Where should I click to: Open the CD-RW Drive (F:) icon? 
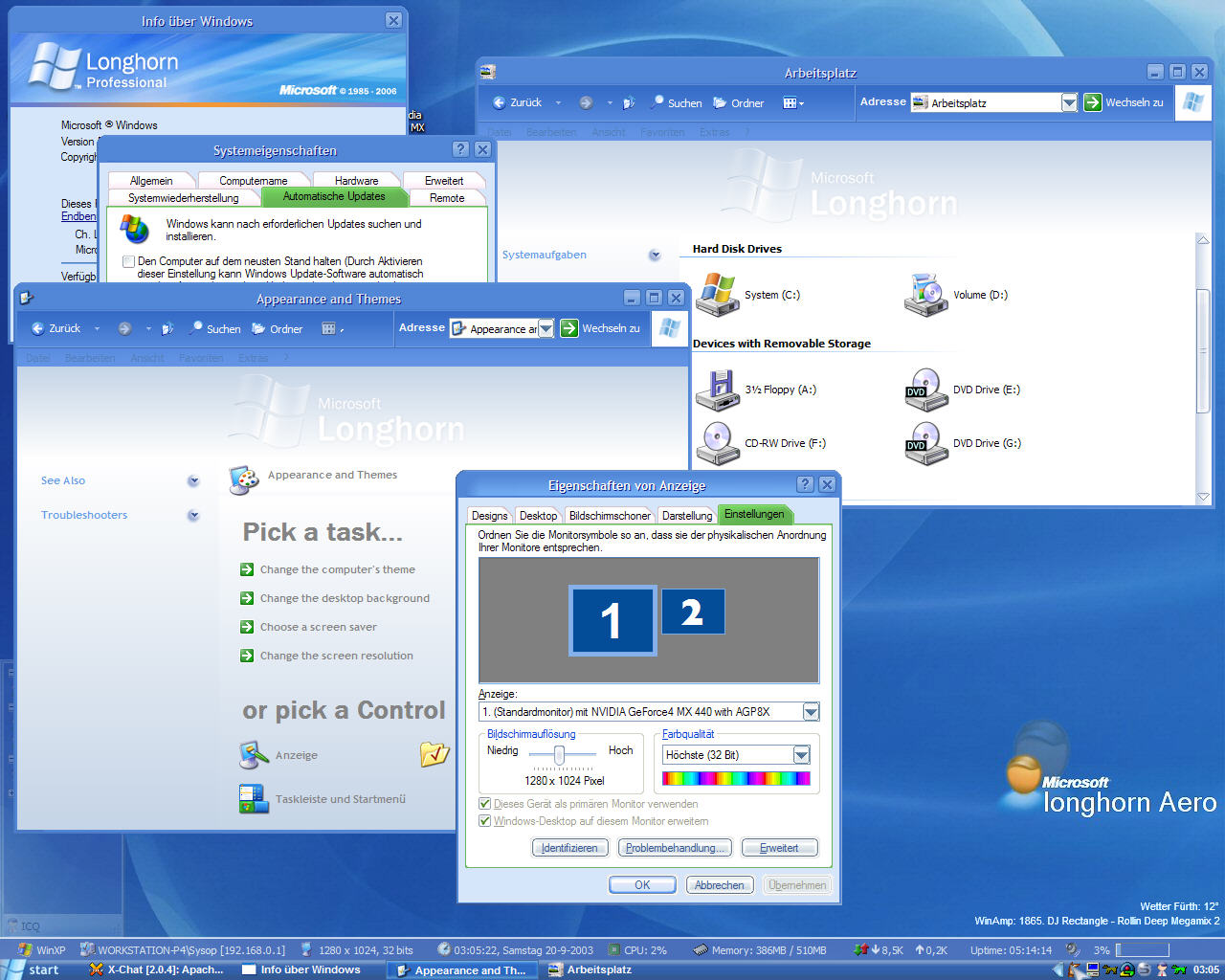coord(718,443)
